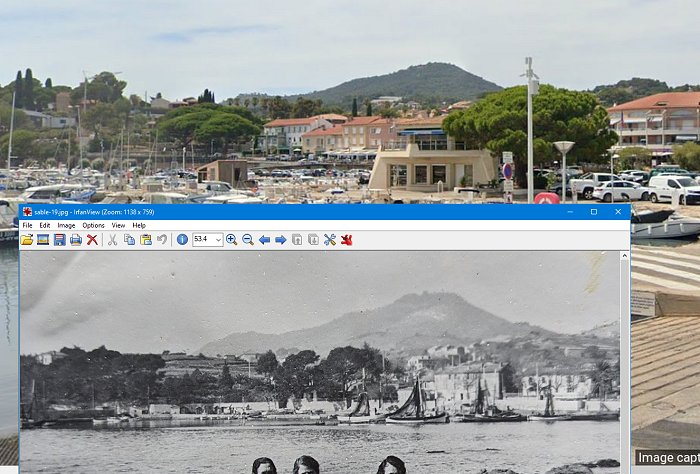Open the Slideshow toolbar icon
700x474 pixels.
tap(43, 240)
